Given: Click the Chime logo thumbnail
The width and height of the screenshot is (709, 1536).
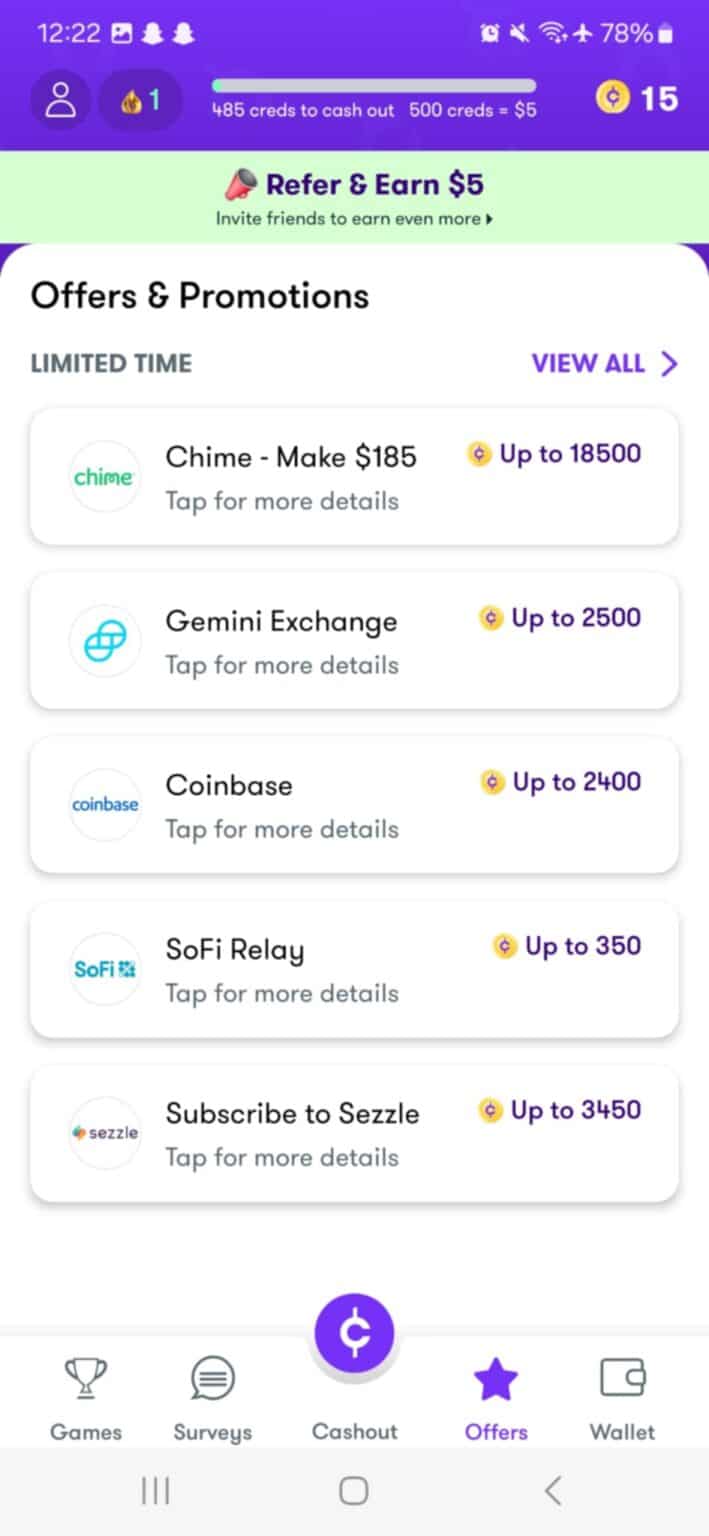Looking at the screenshot, I should [x=104, y=477].
